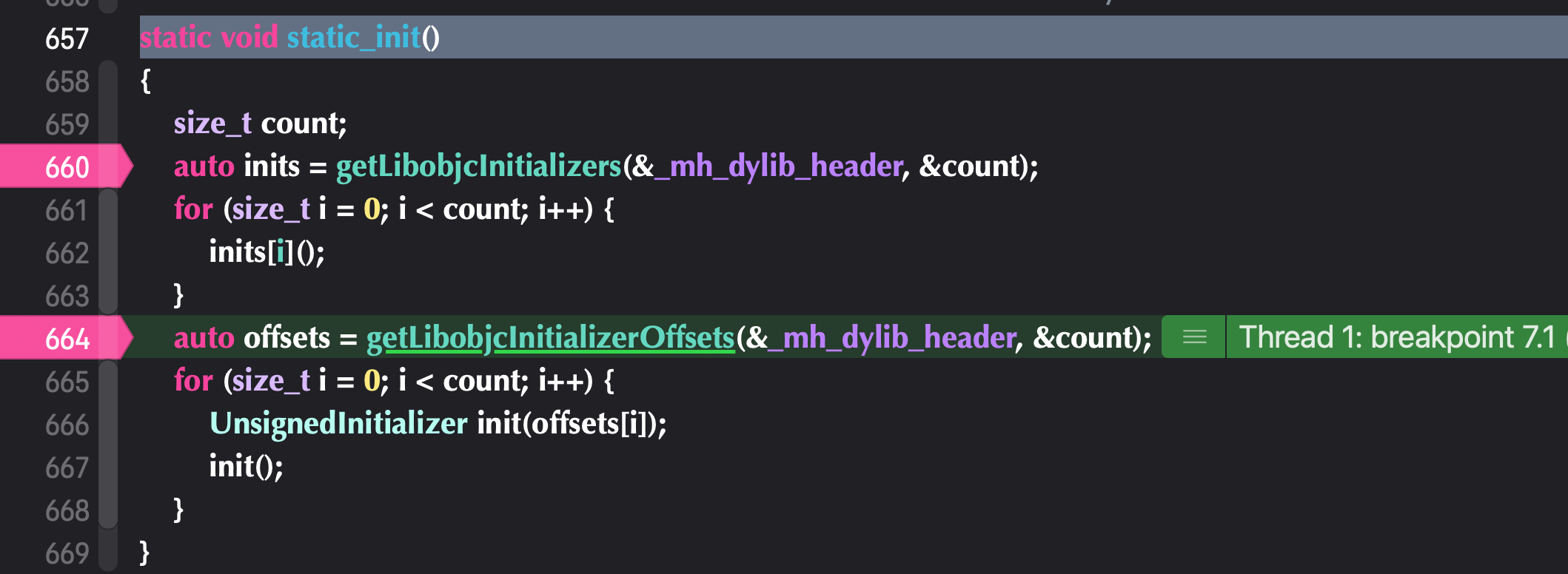
Task: Disable the breakpoint on line 660
Action: point(66,166)
